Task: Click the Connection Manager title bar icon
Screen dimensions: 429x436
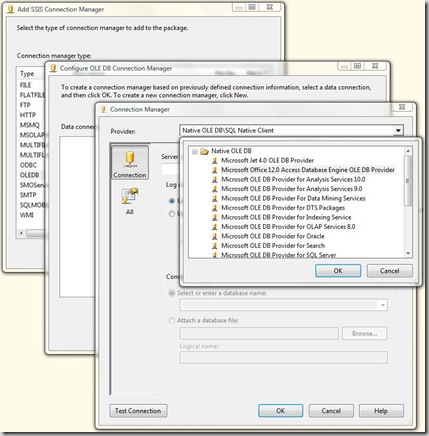Action: (x=103, y=109)
